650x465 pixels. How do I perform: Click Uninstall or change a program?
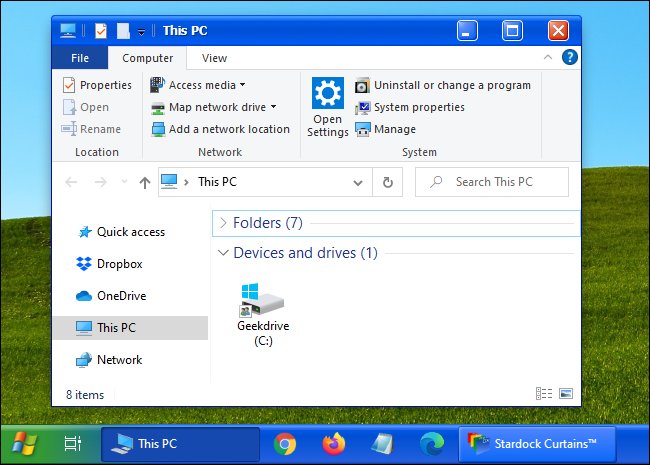click(443, 85)
